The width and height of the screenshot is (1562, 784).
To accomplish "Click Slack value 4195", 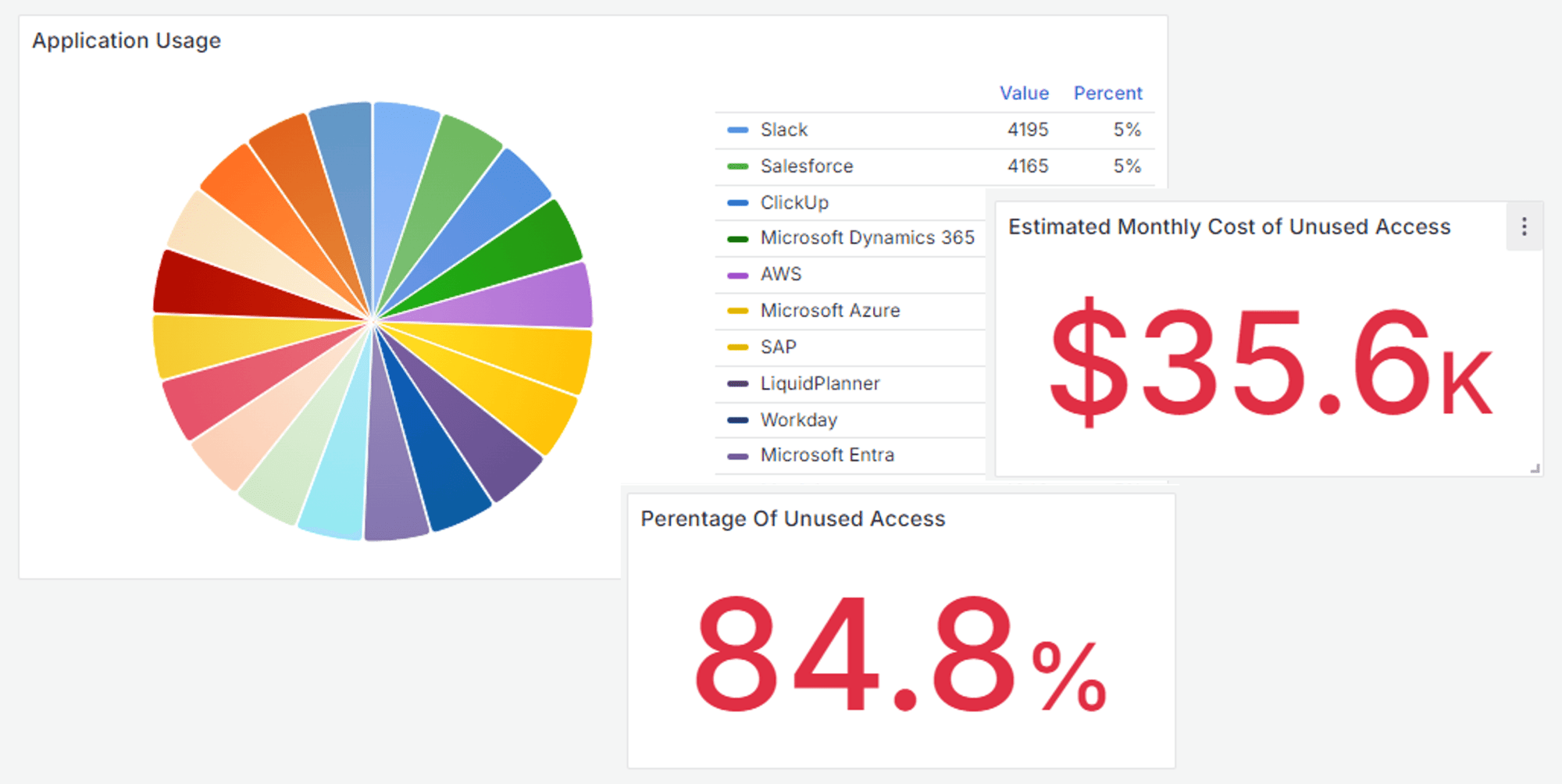I will coord(1028,130).
